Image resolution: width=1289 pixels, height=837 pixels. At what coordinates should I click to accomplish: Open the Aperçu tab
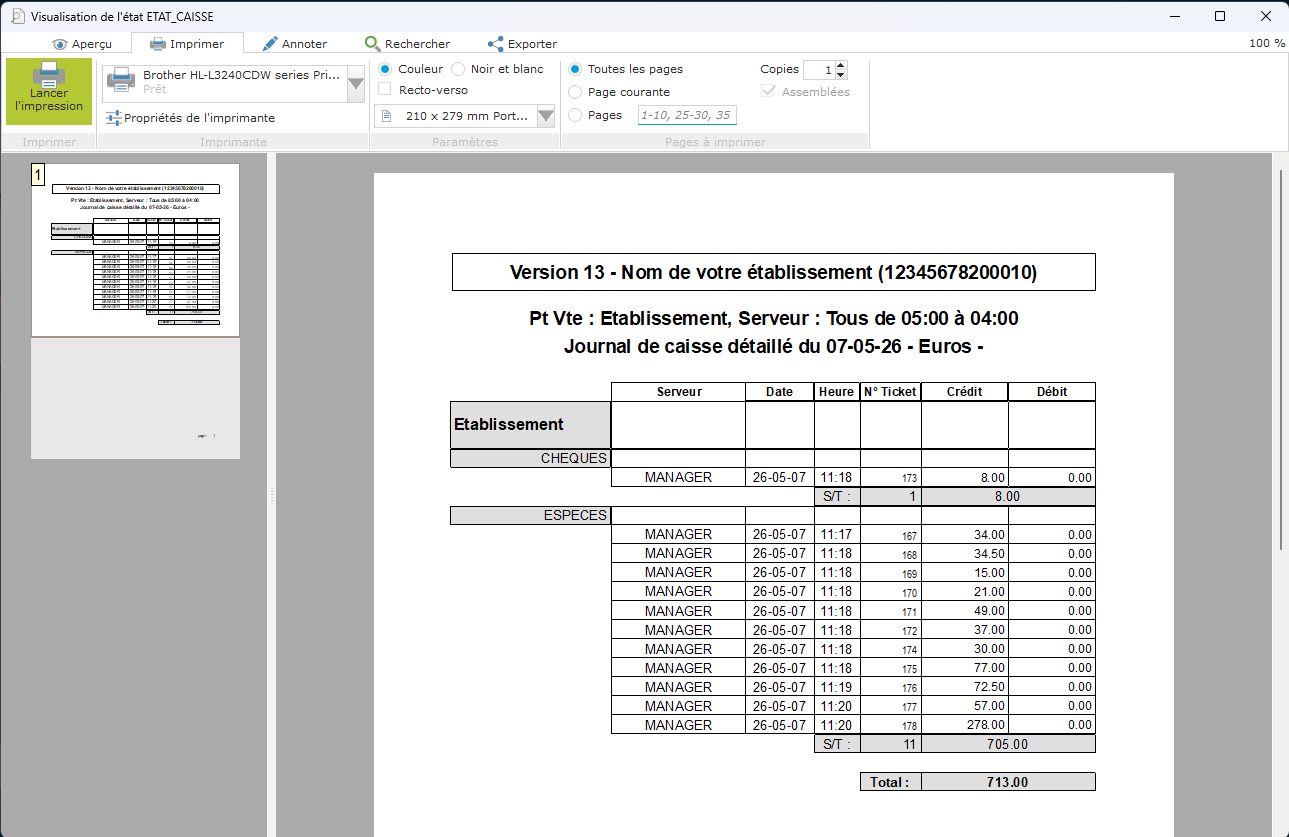(82, 44)
